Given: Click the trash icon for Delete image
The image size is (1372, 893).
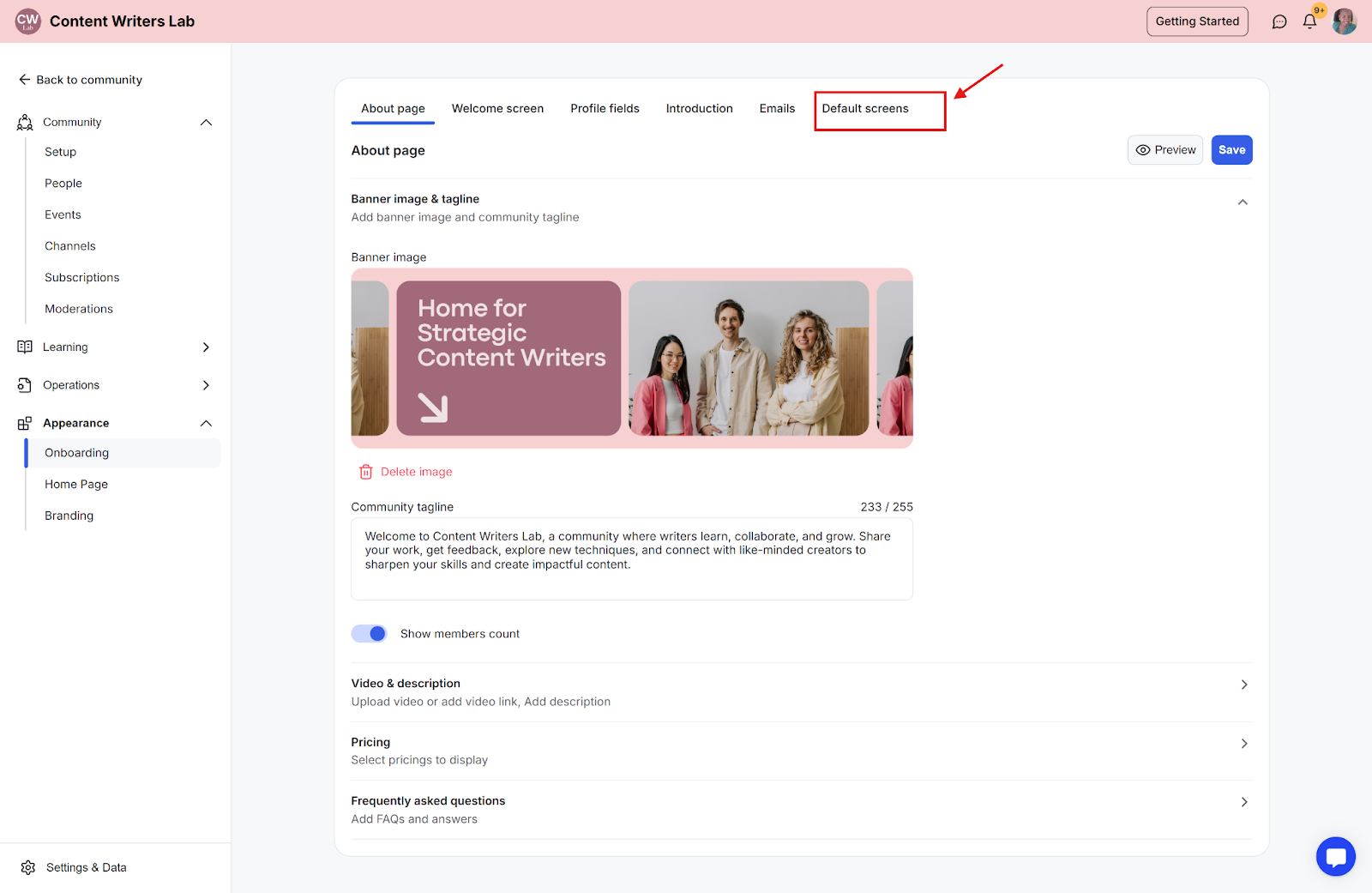Looking at the screenshot, I should pyautogui.click(x=366, y=472).
